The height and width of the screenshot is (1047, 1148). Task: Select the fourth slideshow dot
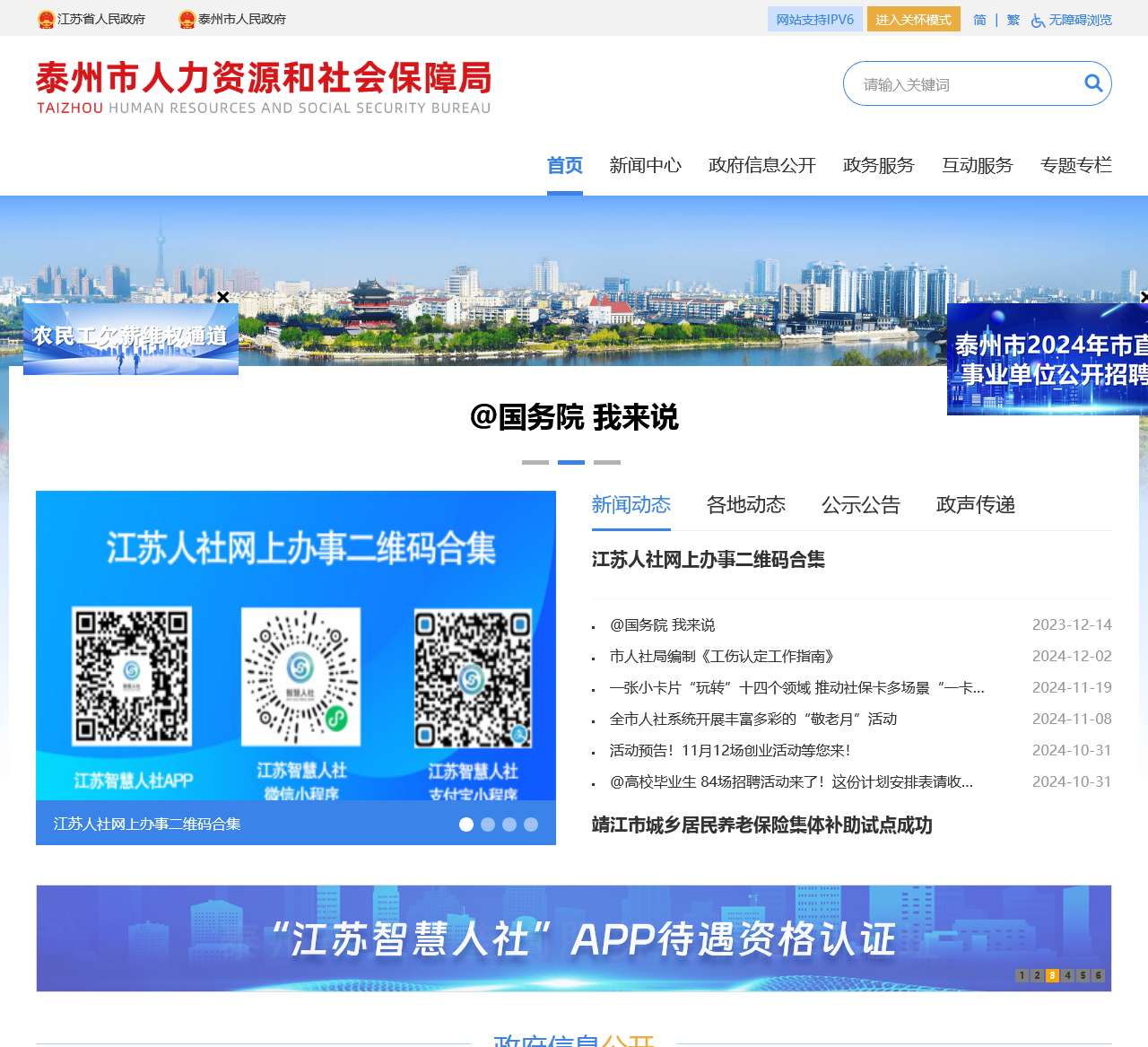pyautogui.click(x=531, y=825)
